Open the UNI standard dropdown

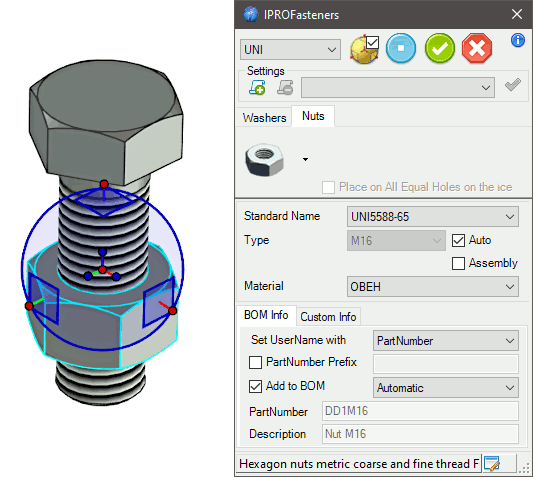pos(290,50)
